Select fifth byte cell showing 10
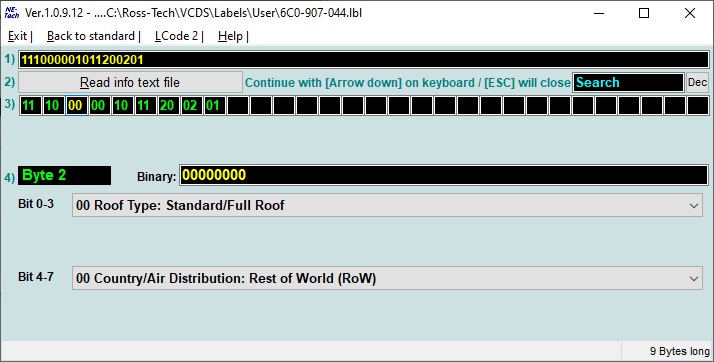 point(122,106)
